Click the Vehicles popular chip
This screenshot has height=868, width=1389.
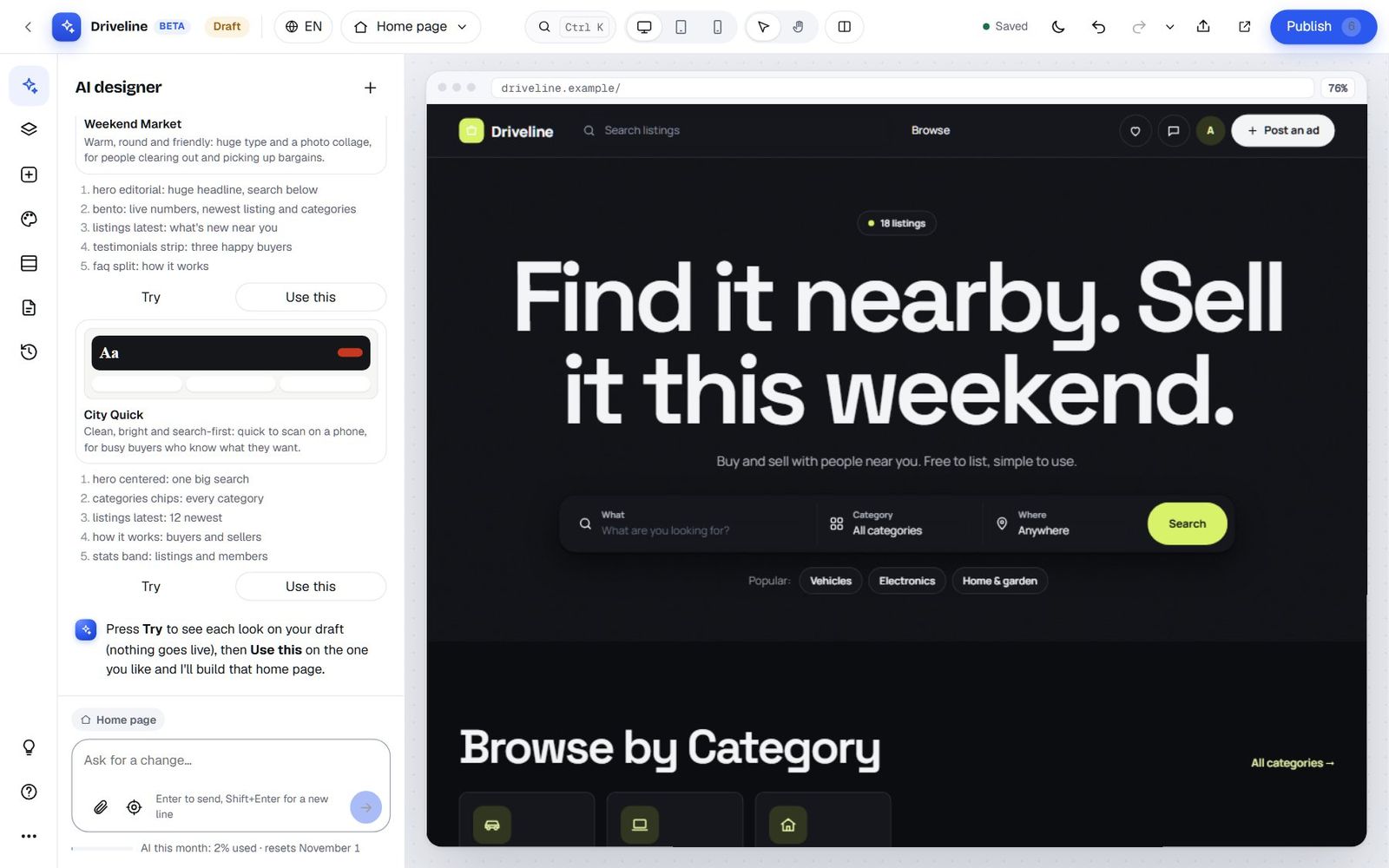[831, 581]
